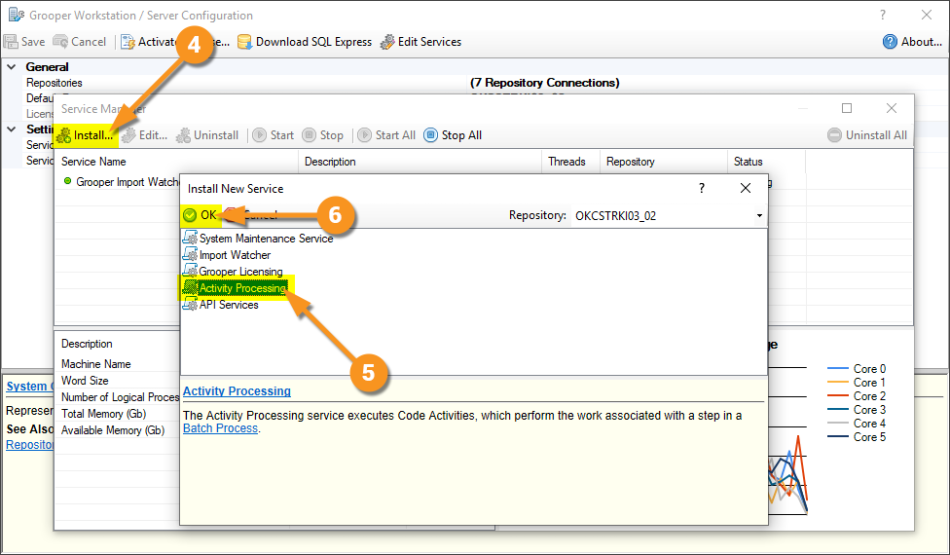Click OK in Install New Service dialog

tap(201, 215)
